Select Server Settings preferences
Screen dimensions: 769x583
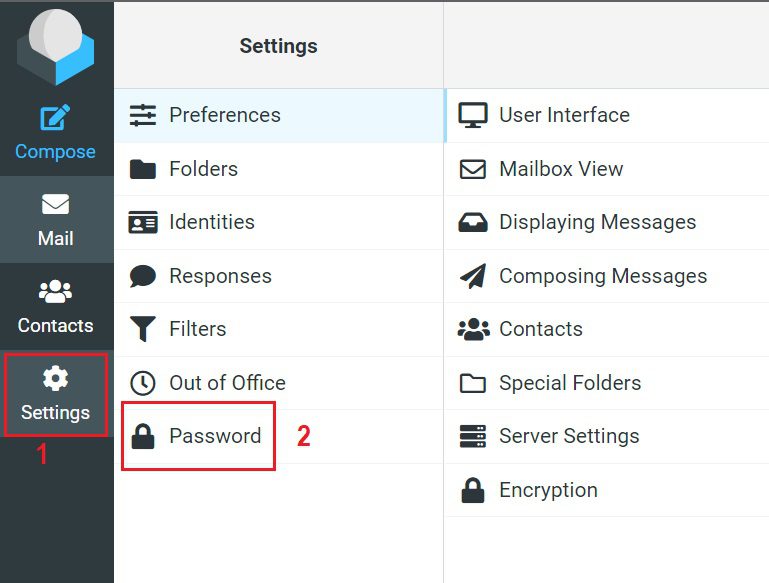tap(568, 436)
